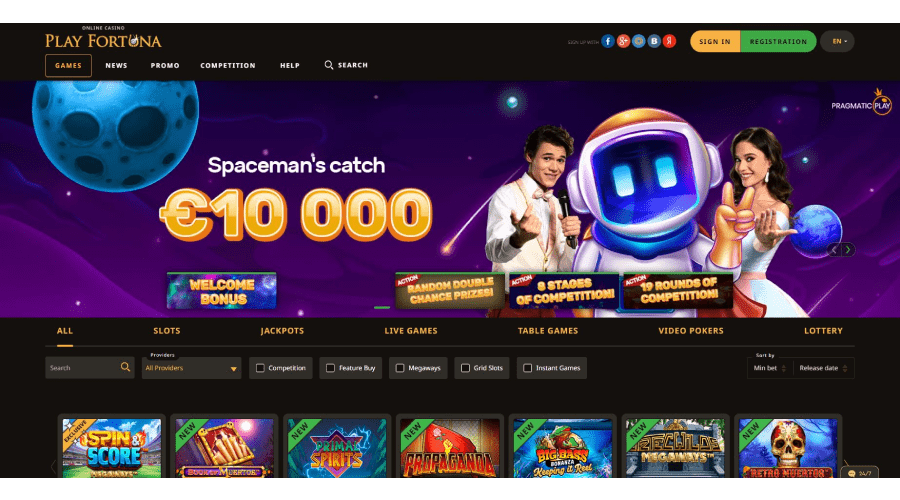Open the 24/7 live chat icon
The image size is (900, 500).
point(851,474)
